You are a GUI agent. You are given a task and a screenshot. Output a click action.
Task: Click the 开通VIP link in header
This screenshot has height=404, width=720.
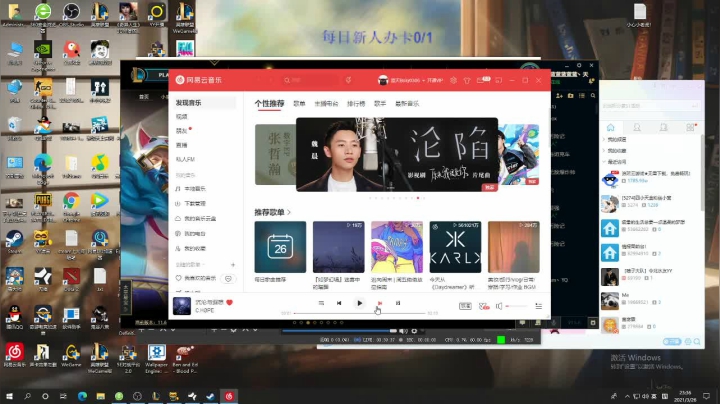[x=434, y=80]
